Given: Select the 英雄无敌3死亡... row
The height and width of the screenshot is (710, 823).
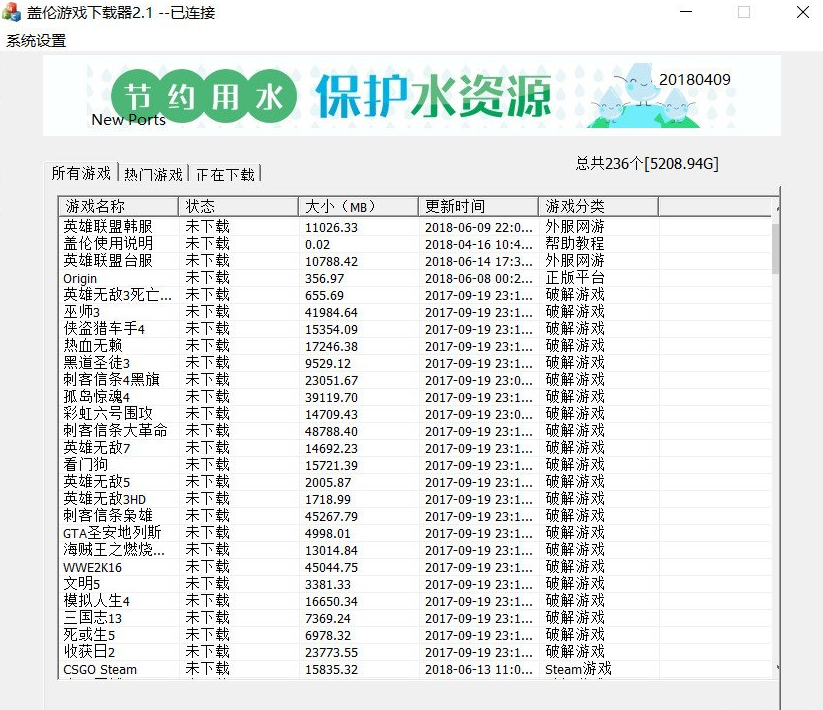Looking at the screenshot, I should pyautogui.click(x=415, y=295).
